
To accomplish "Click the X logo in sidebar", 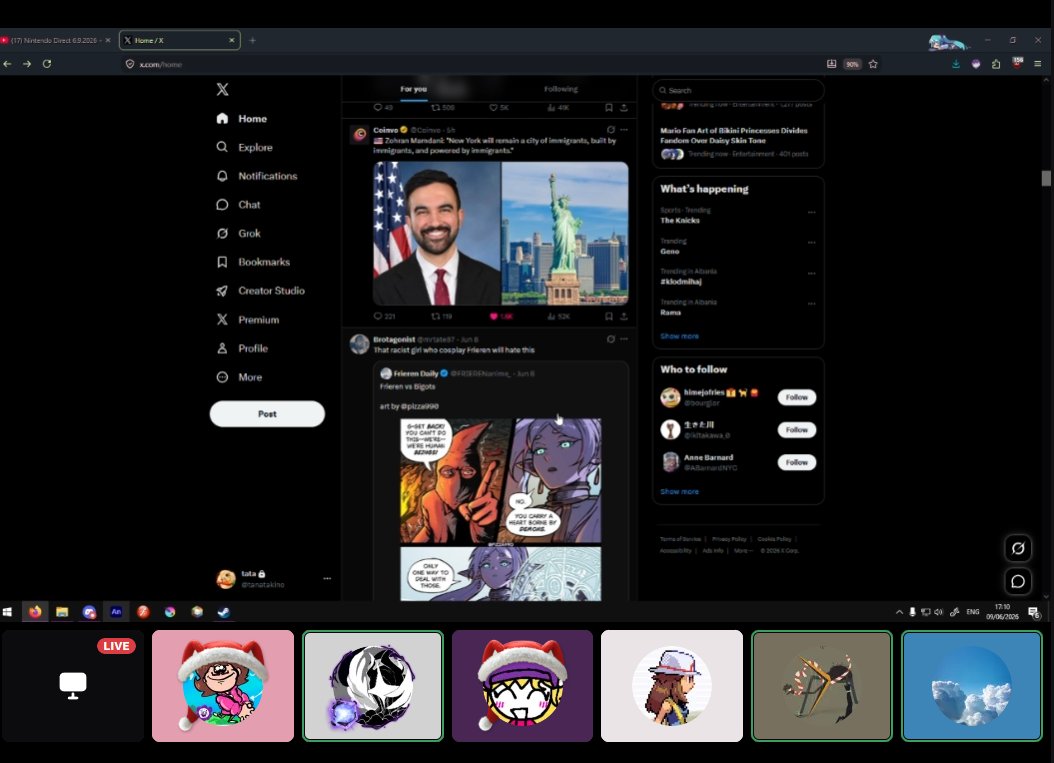I will [x=222, y=89].
